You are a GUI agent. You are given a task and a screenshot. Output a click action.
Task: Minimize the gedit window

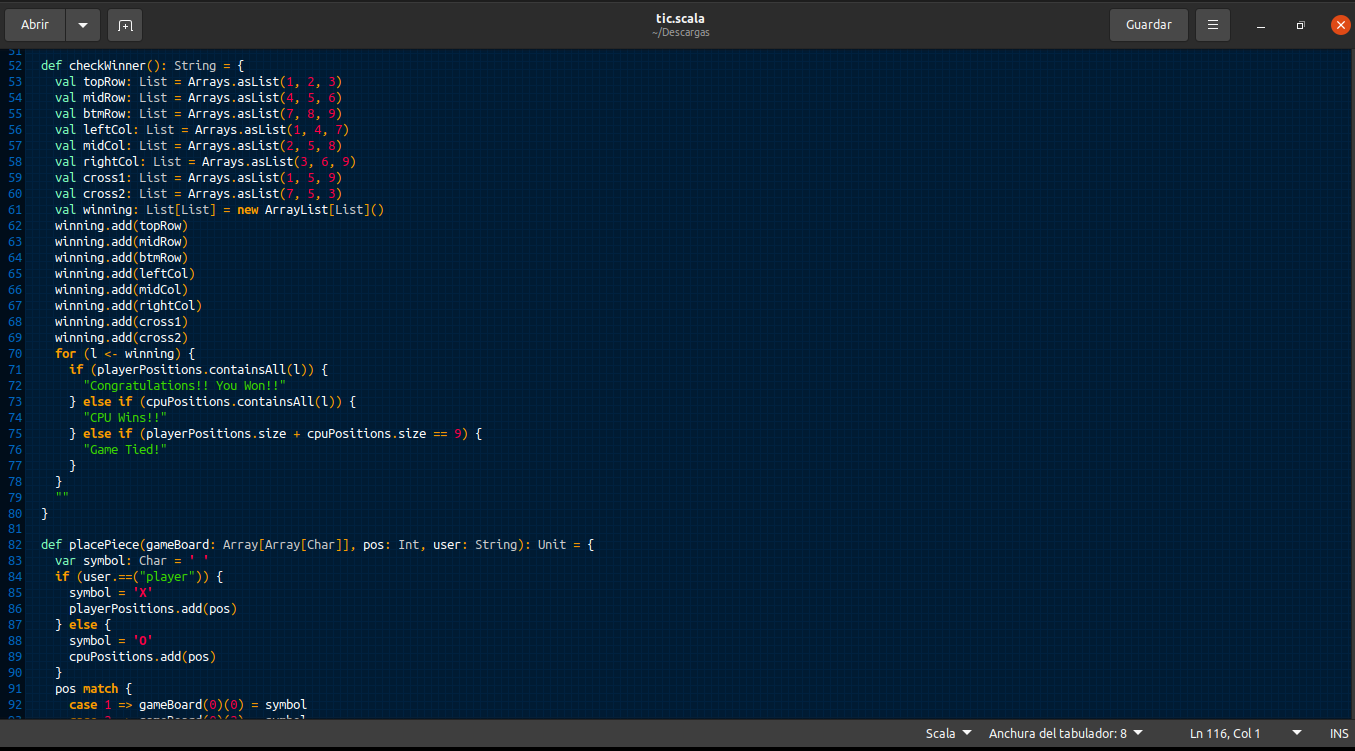(x=1261, y=25)
